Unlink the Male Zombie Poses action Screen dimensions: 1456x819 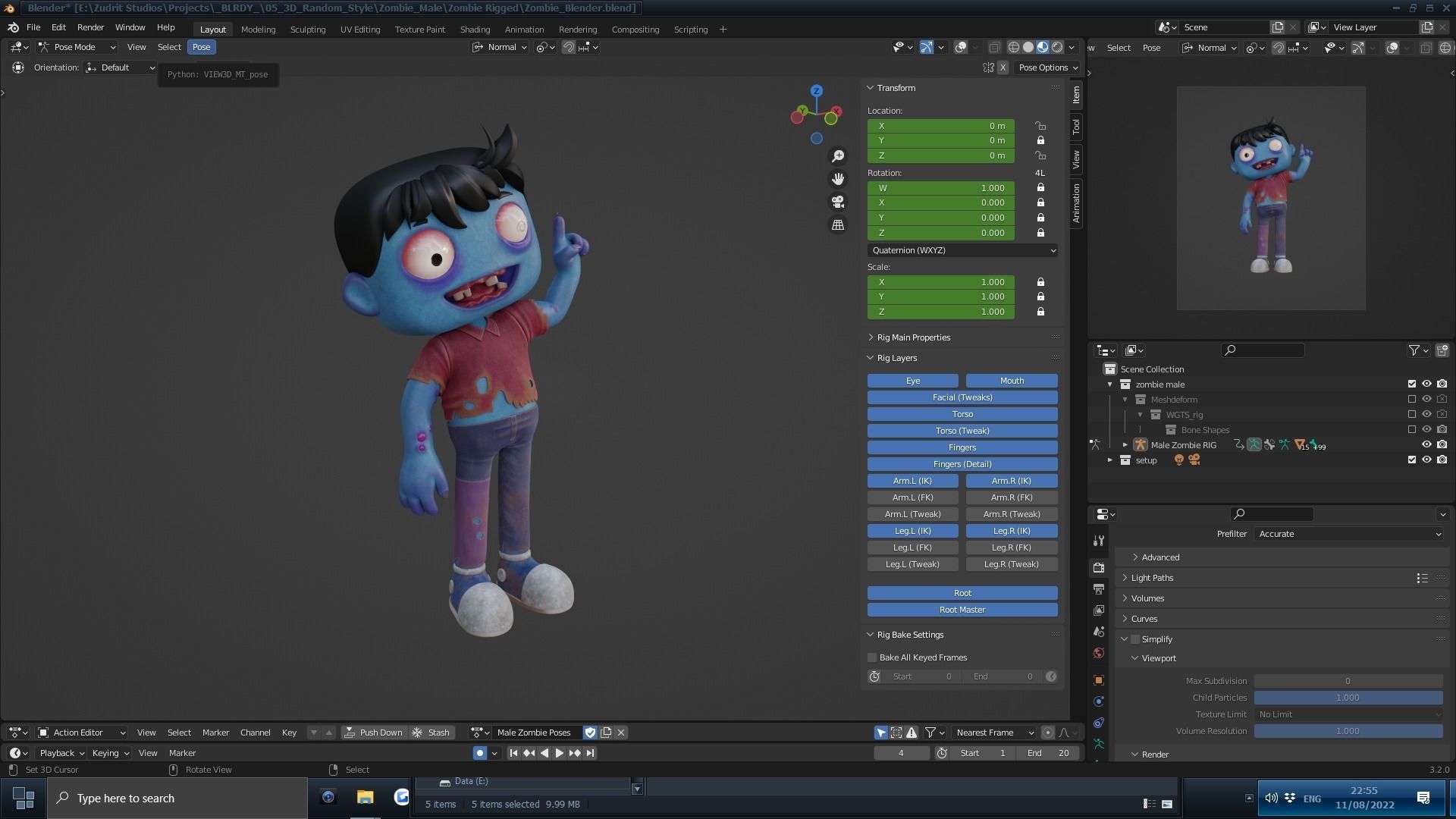(x=621, y=733)
